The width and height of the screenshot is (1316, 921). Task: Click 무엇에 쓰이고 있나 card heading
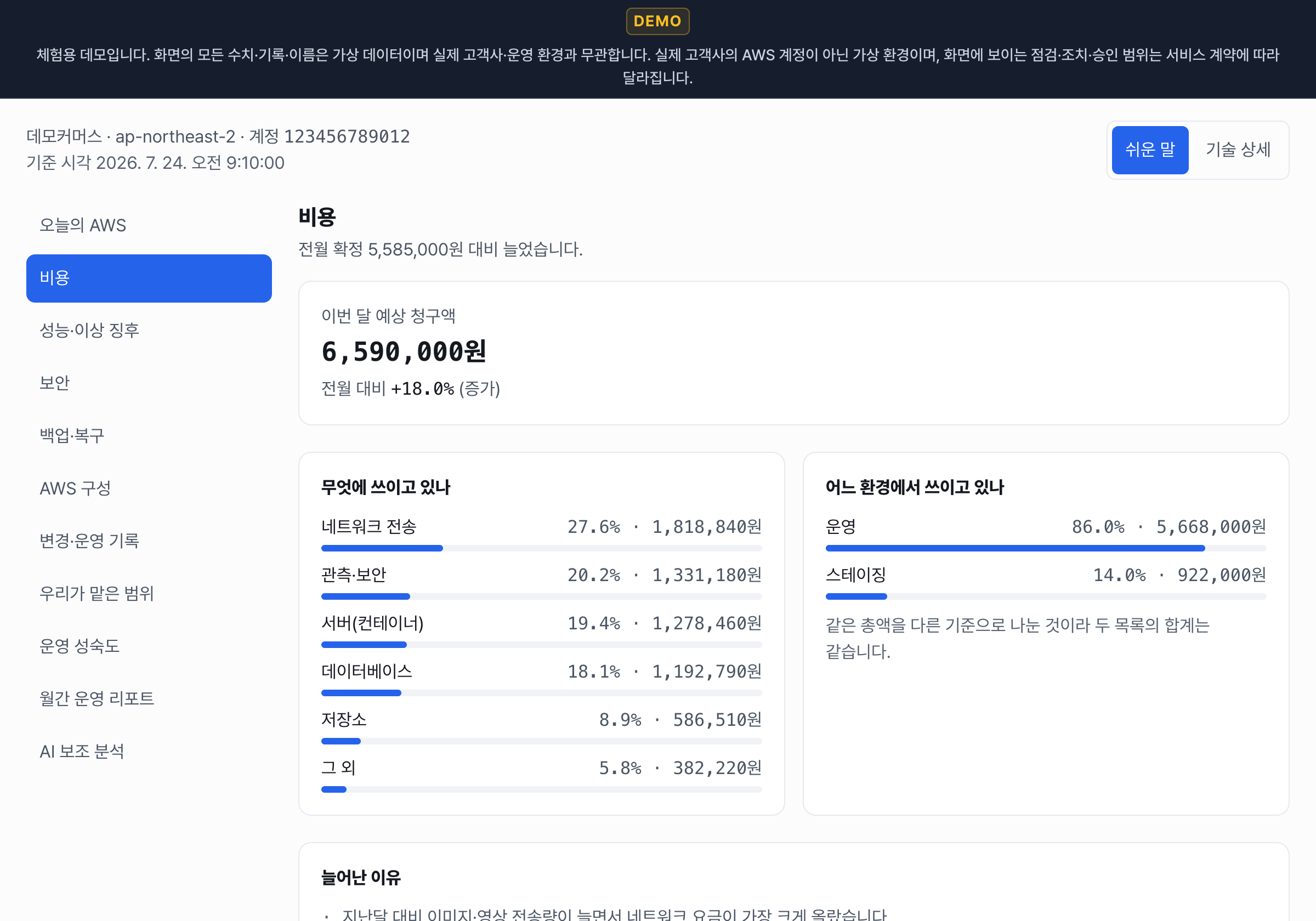coord(385,487)
